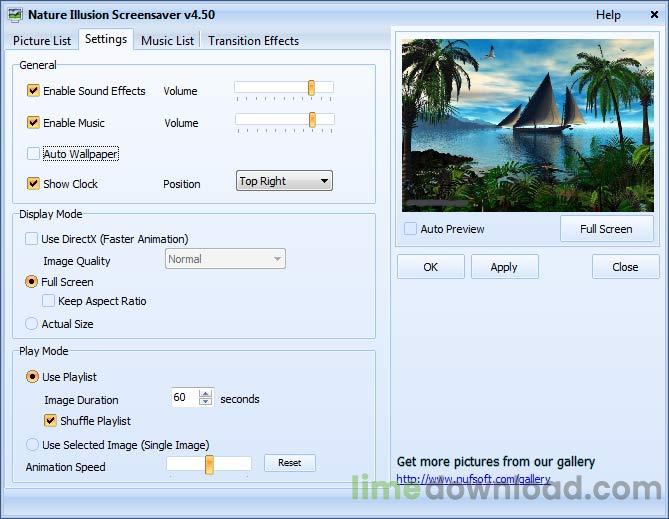Image resolution: width=669 pixels, height=519 pixels.
Task: Open the clock Position dropdown
Action: 284,181
